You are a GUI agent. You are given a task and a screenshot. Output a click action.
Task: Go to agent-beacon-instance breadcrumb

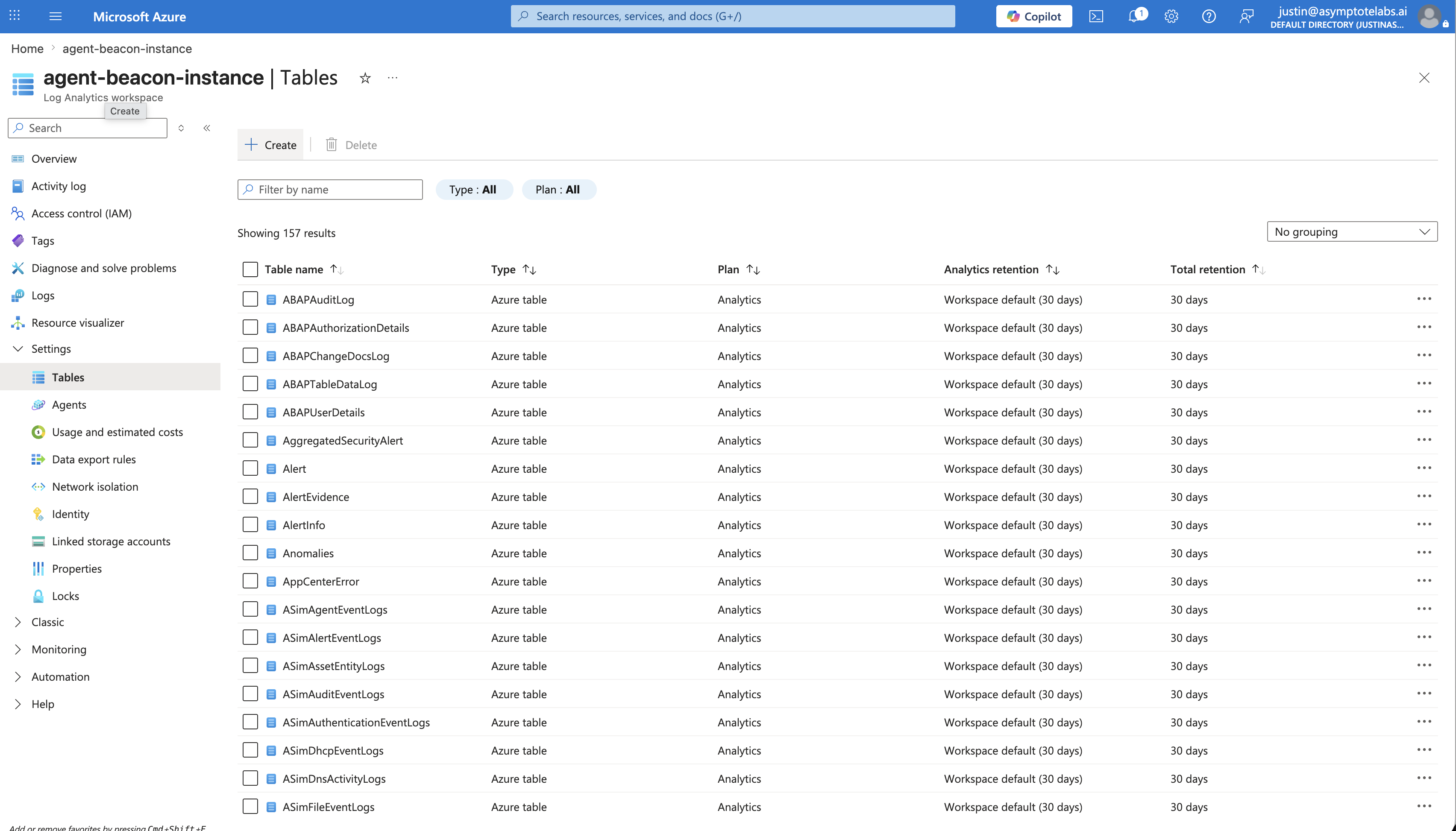pos(127,49)
